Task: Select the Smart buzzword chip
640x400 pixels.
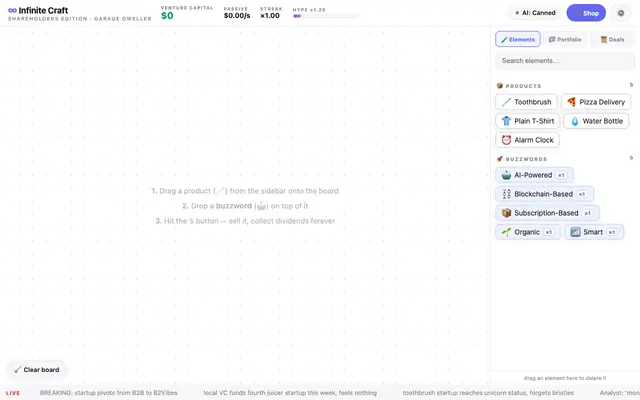Action: click(x=594, y=232)
